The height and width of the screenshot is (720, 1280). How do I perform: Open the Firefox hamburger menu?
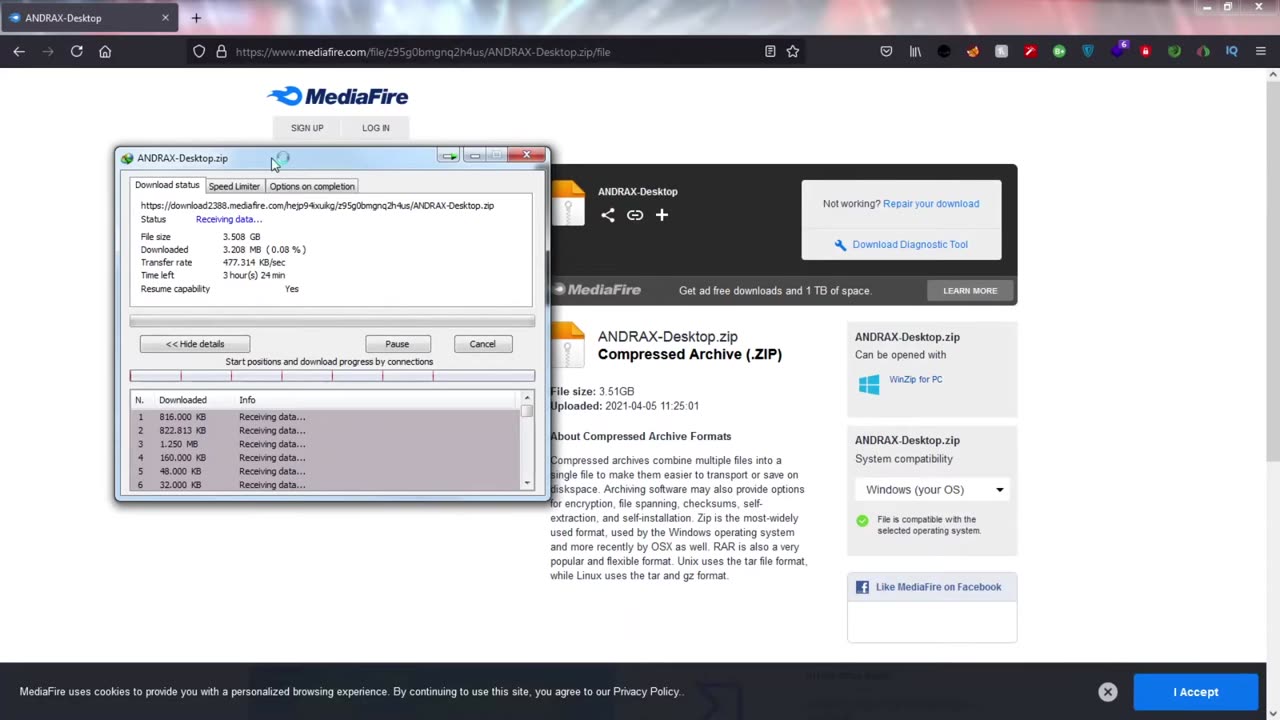click(x=1260, y=51)
